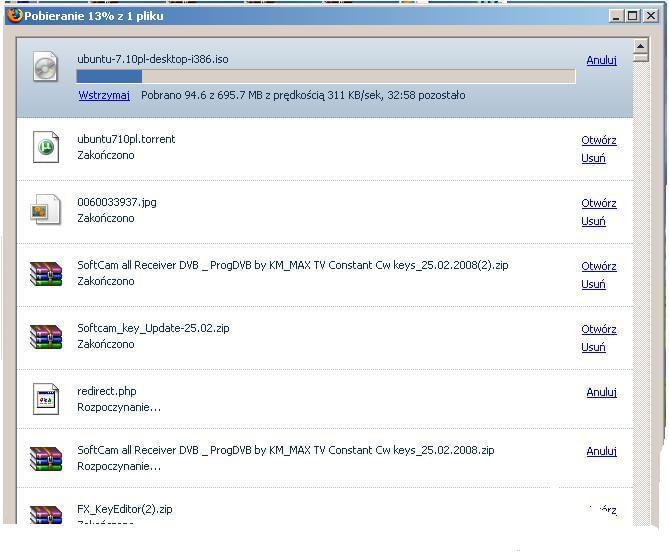Viewport: 669px width, 556px height.
Task: Pause the ISO download with Wstrzymaj
Action: click(x=104, y=95)
